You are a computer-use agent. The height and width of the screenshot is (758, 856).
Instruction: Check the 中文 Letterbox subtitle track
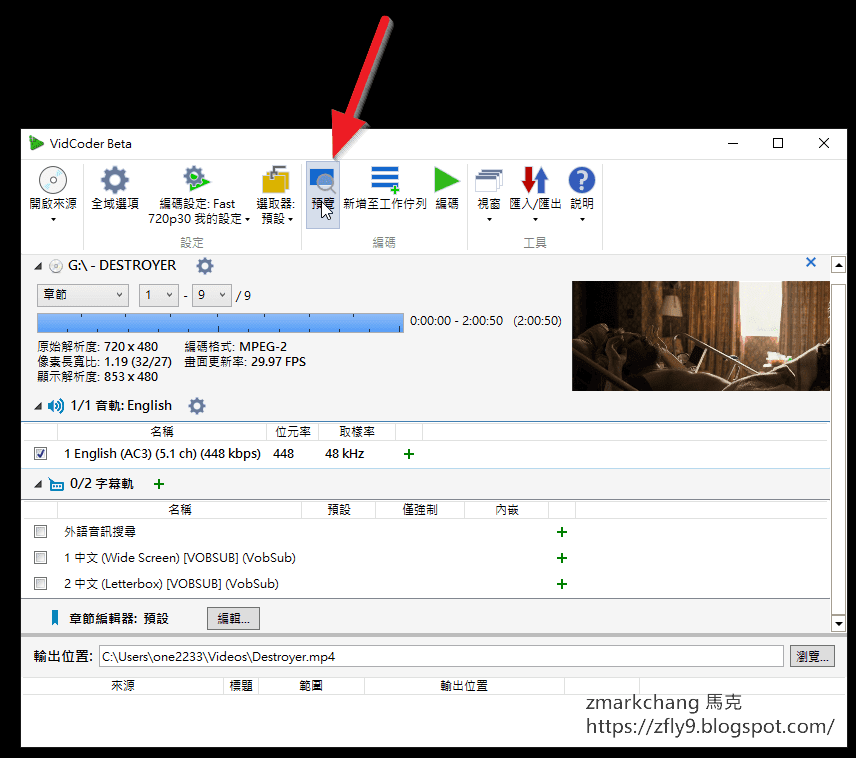point(40,583)
